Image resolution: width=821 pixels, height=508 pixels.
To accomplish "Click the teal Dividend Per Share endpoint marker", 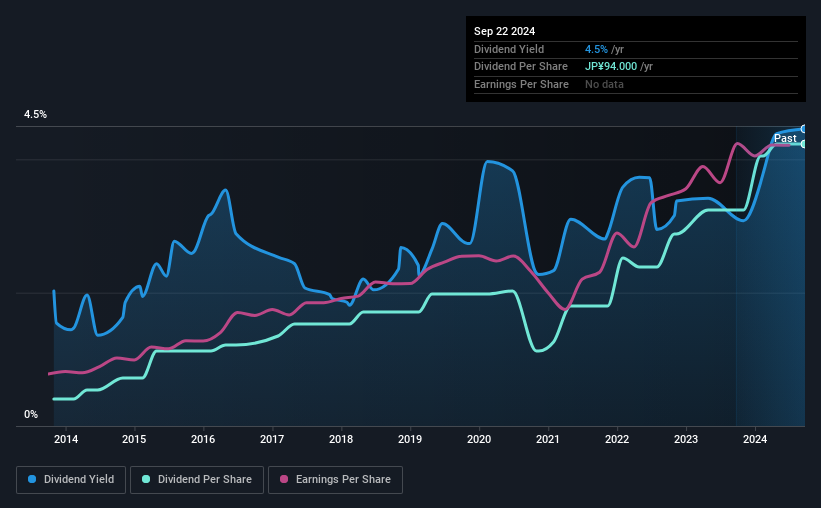I will pos(804,144).
